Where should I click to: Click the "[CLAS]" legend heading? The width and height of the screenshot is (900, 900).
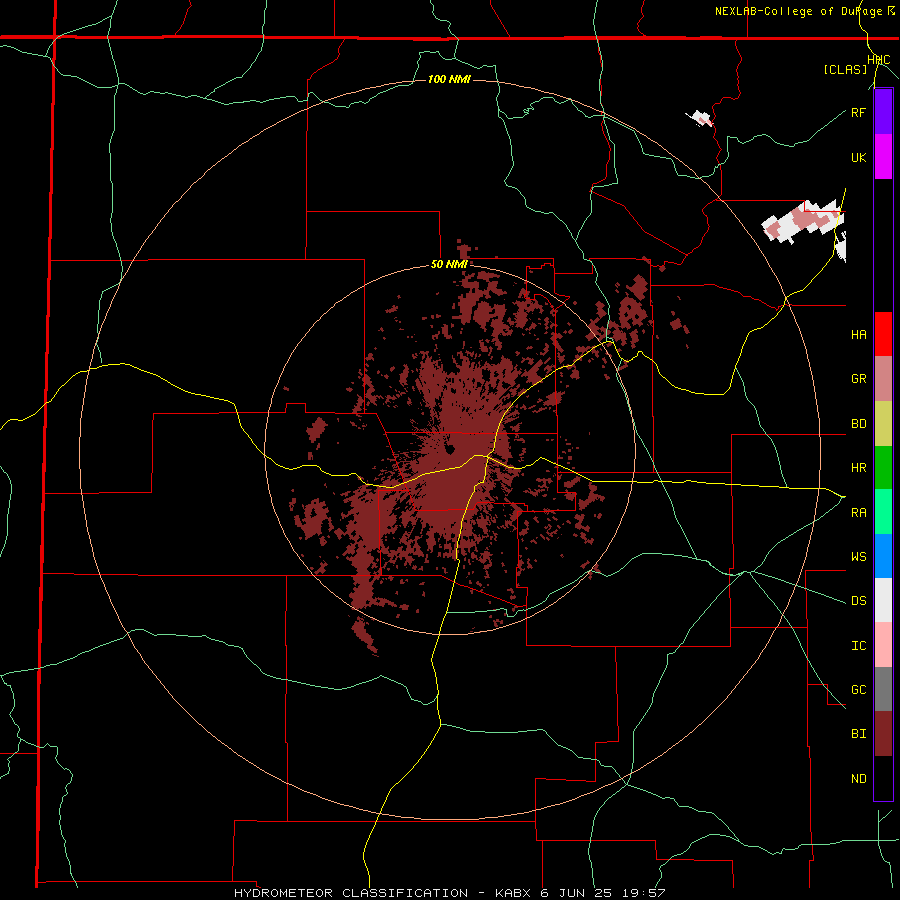[845, 69]
